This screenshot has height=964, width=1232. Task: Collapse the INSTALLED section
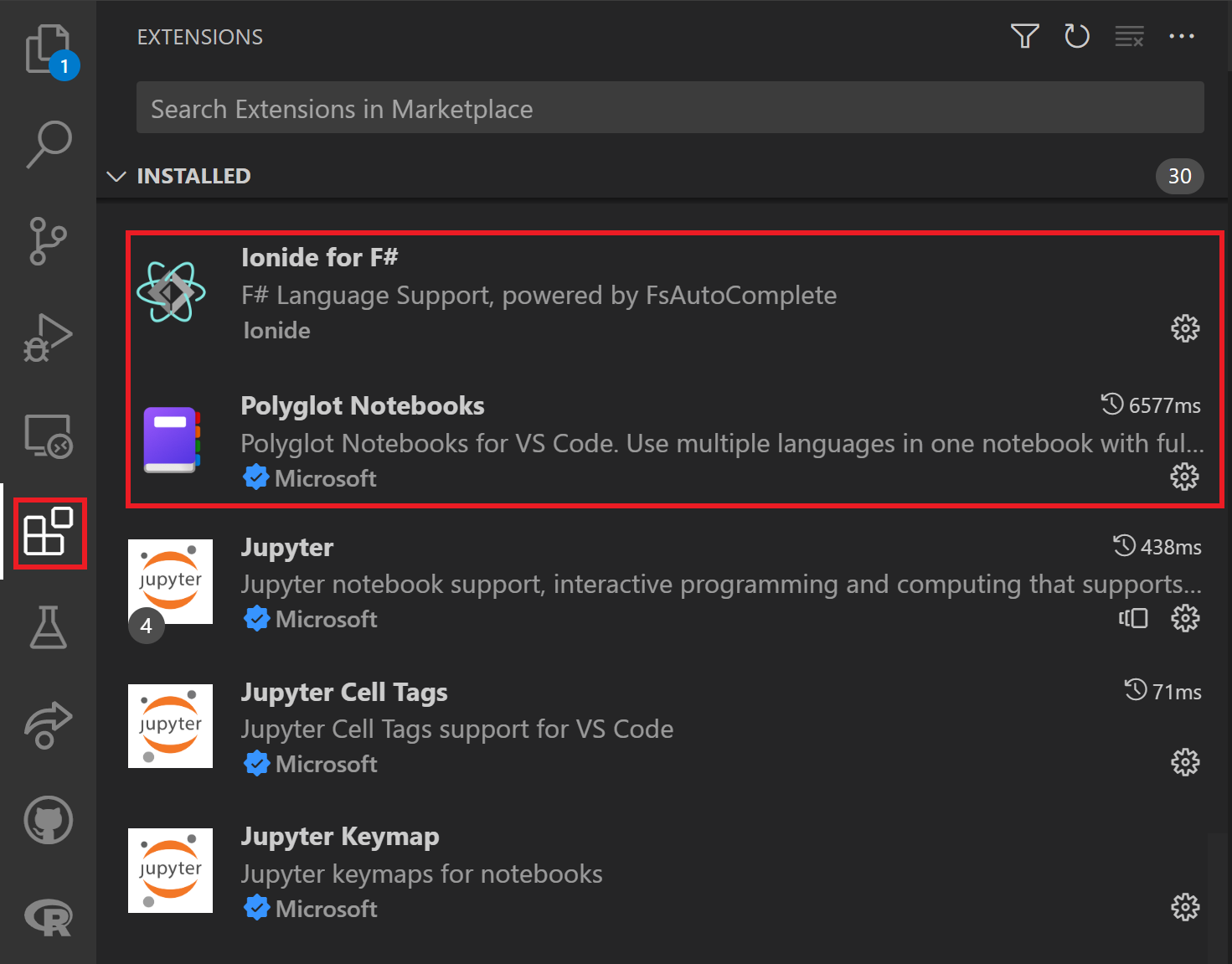tap(116, 176)
